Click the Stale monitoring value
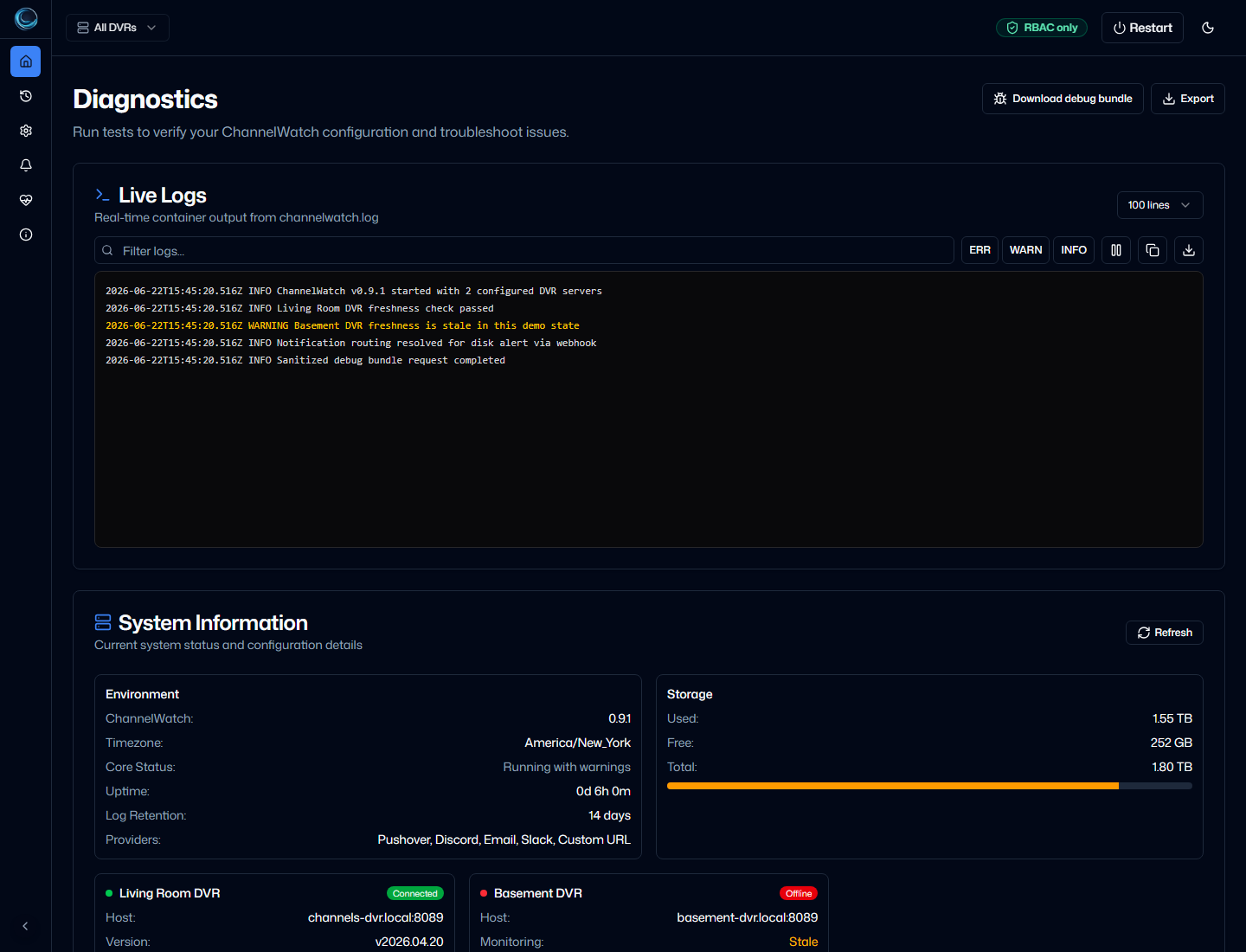The width and height of the screenshot is (1246, 952). (803, 942)
